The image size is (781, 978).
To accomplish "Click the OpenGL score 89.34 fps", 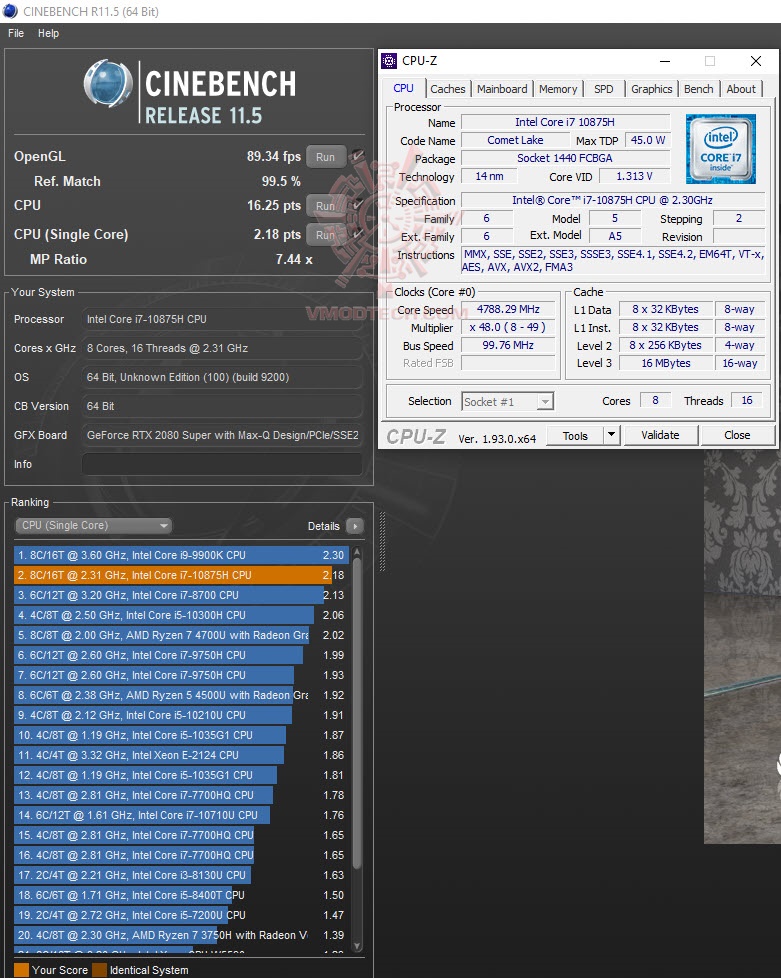I will pos(273,156).
